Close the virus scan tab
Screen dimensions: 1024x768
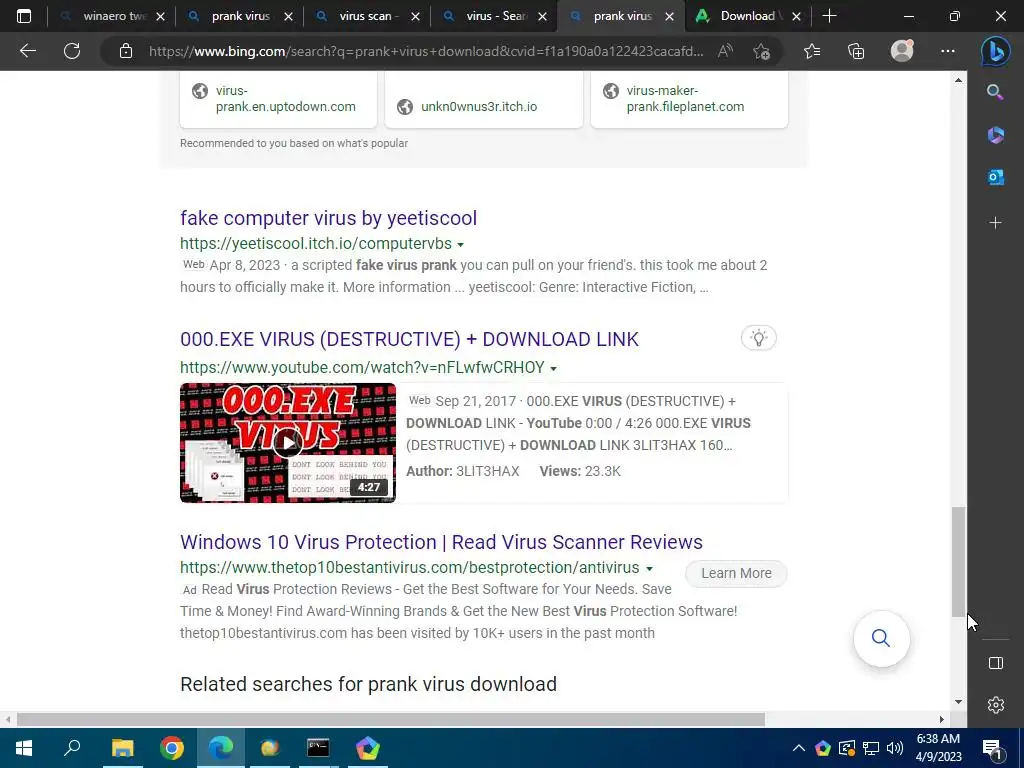(x=415, y=17)
